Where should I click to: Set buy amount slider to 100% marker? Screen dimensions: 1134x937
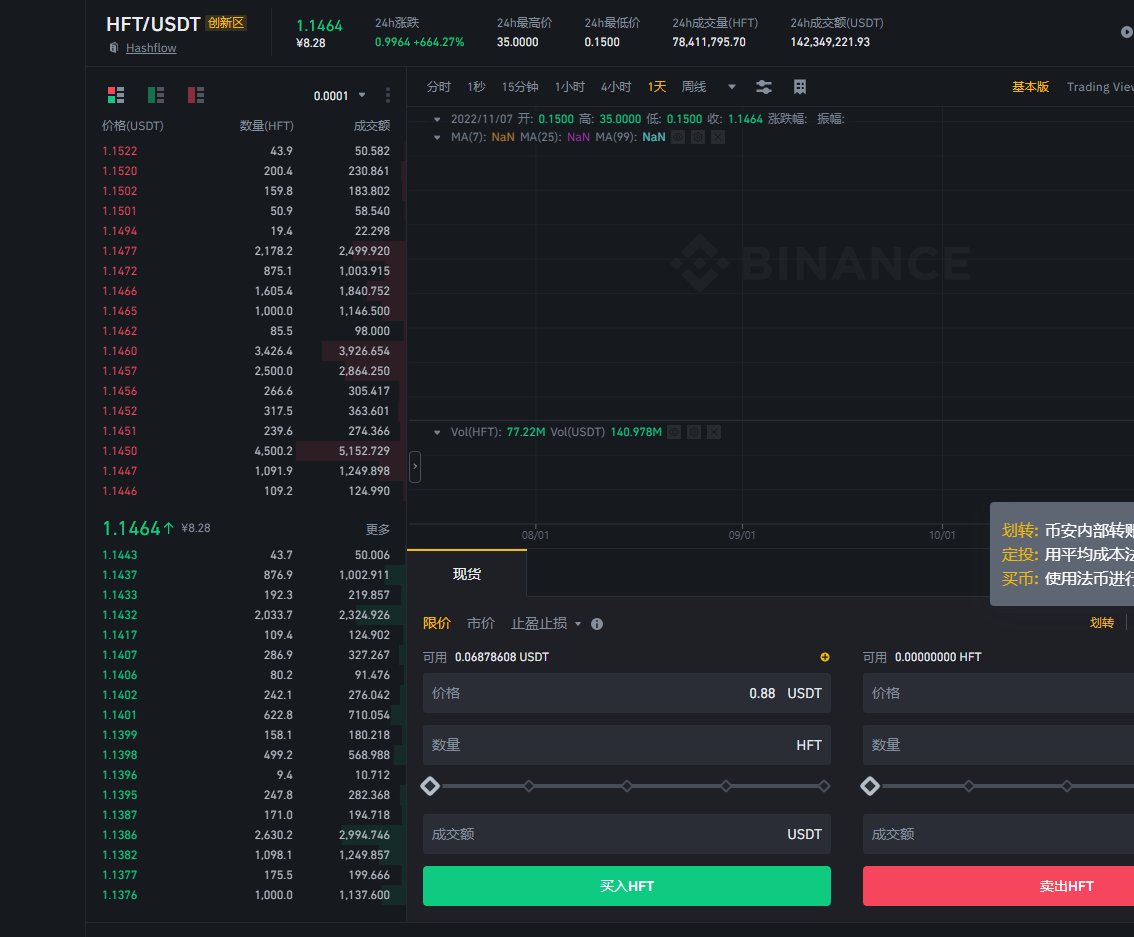824,786
